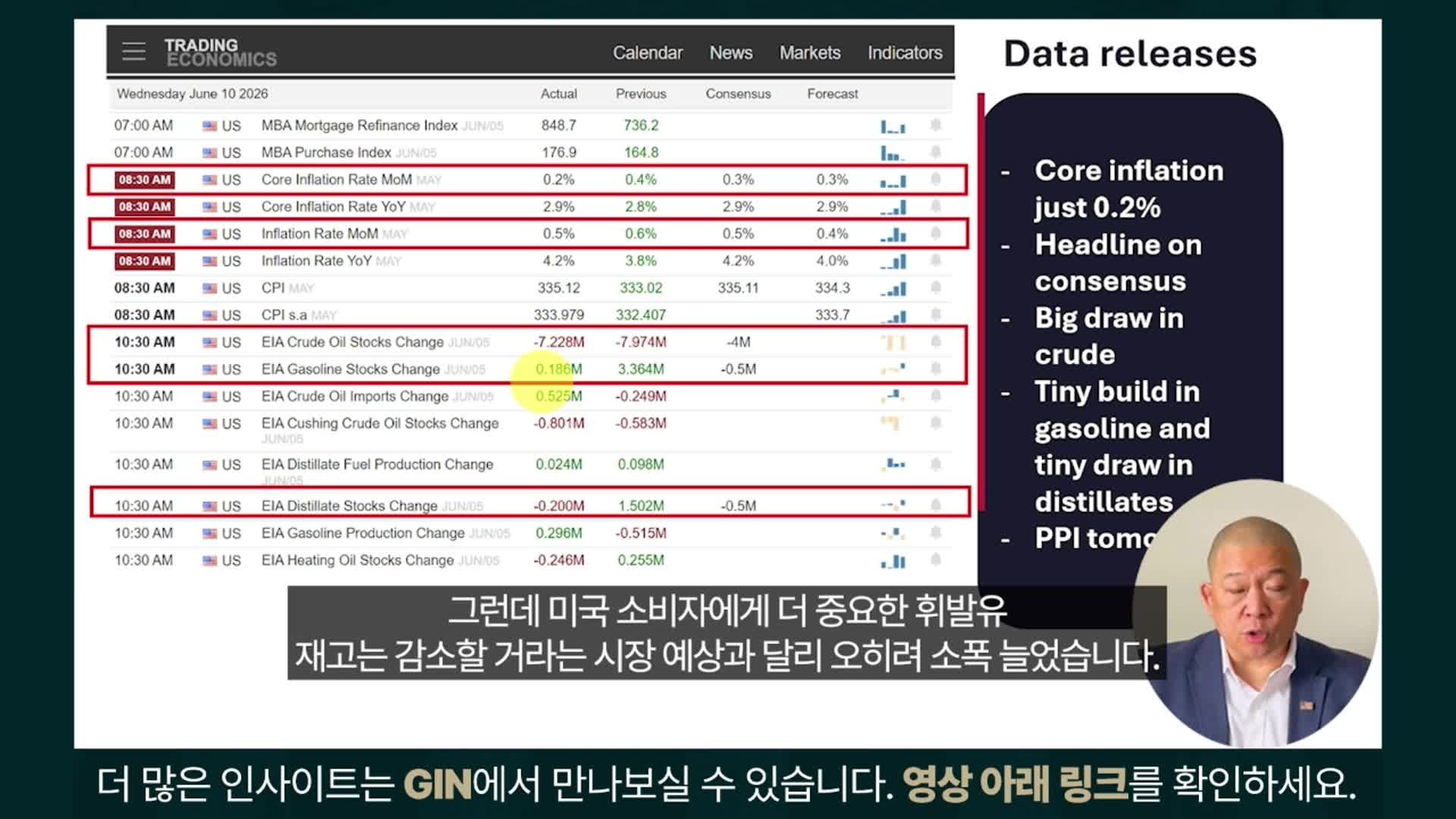Open the MBA Mortgage Refinance Index link

(x=359, y=125)
